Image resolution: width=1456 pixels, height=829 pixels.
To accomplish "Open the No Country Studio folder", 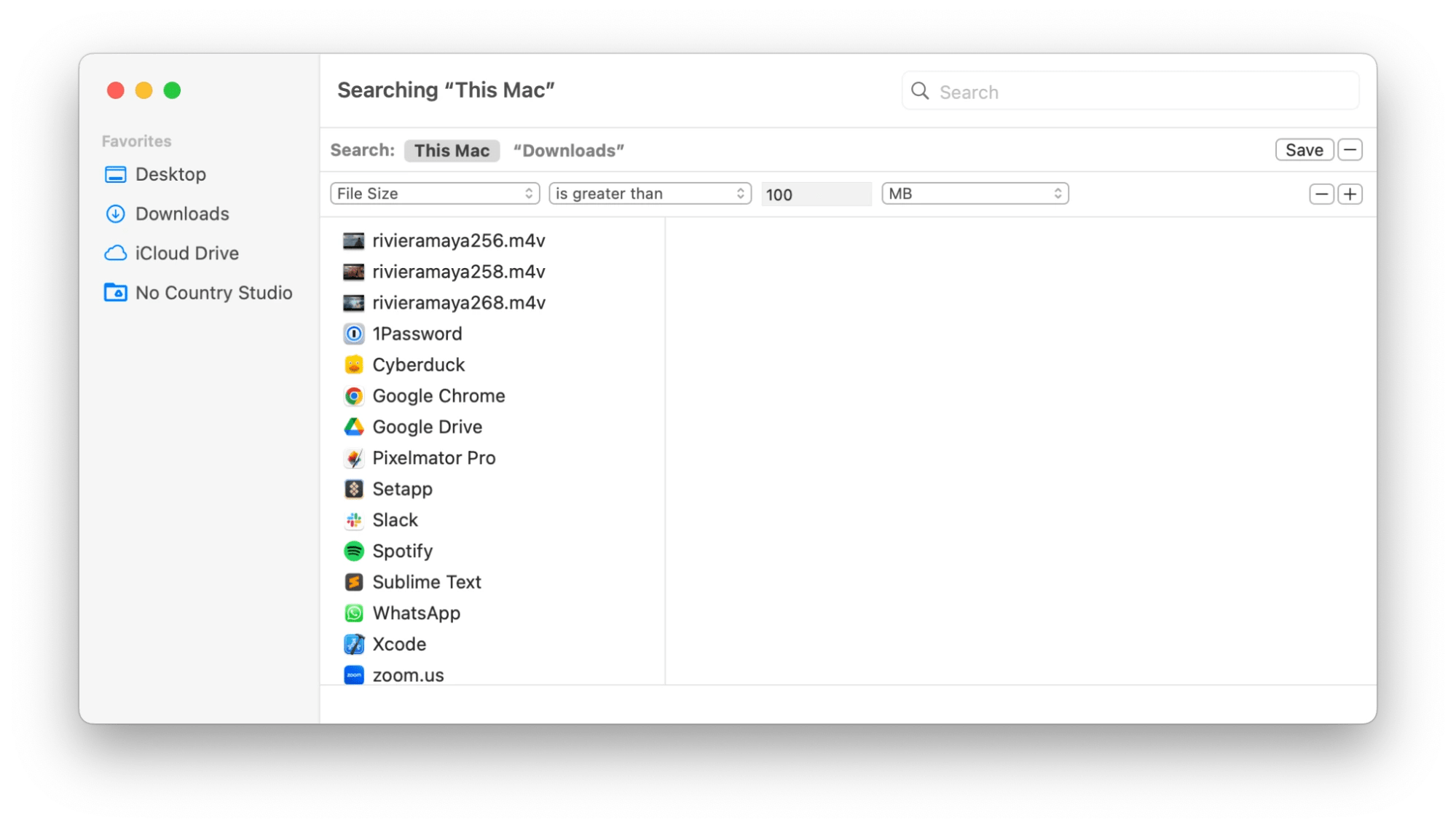I will [x=213, y=292].
